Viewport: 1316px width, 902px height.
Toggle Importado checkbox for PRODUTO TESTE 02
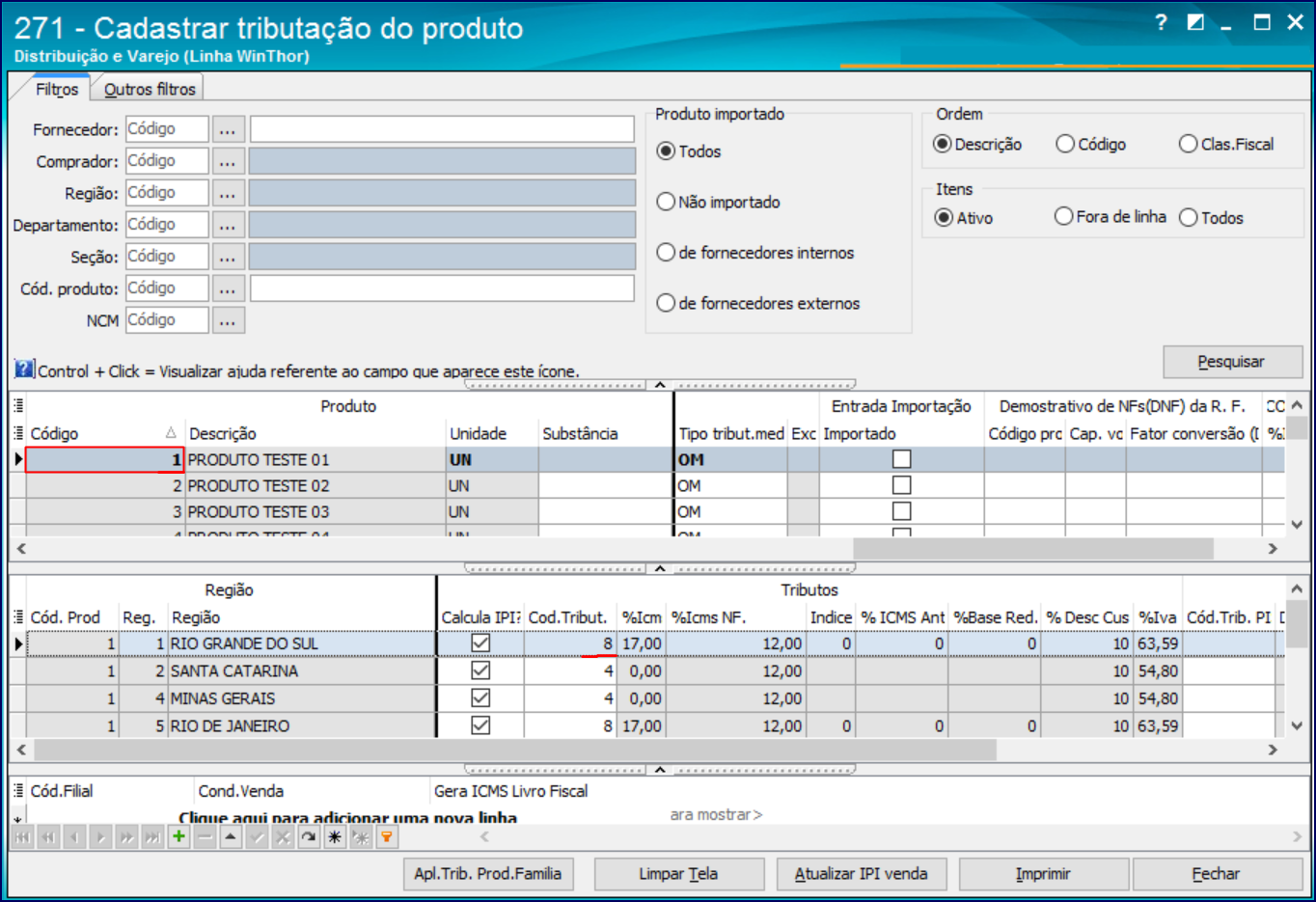(x=902, y=485)
